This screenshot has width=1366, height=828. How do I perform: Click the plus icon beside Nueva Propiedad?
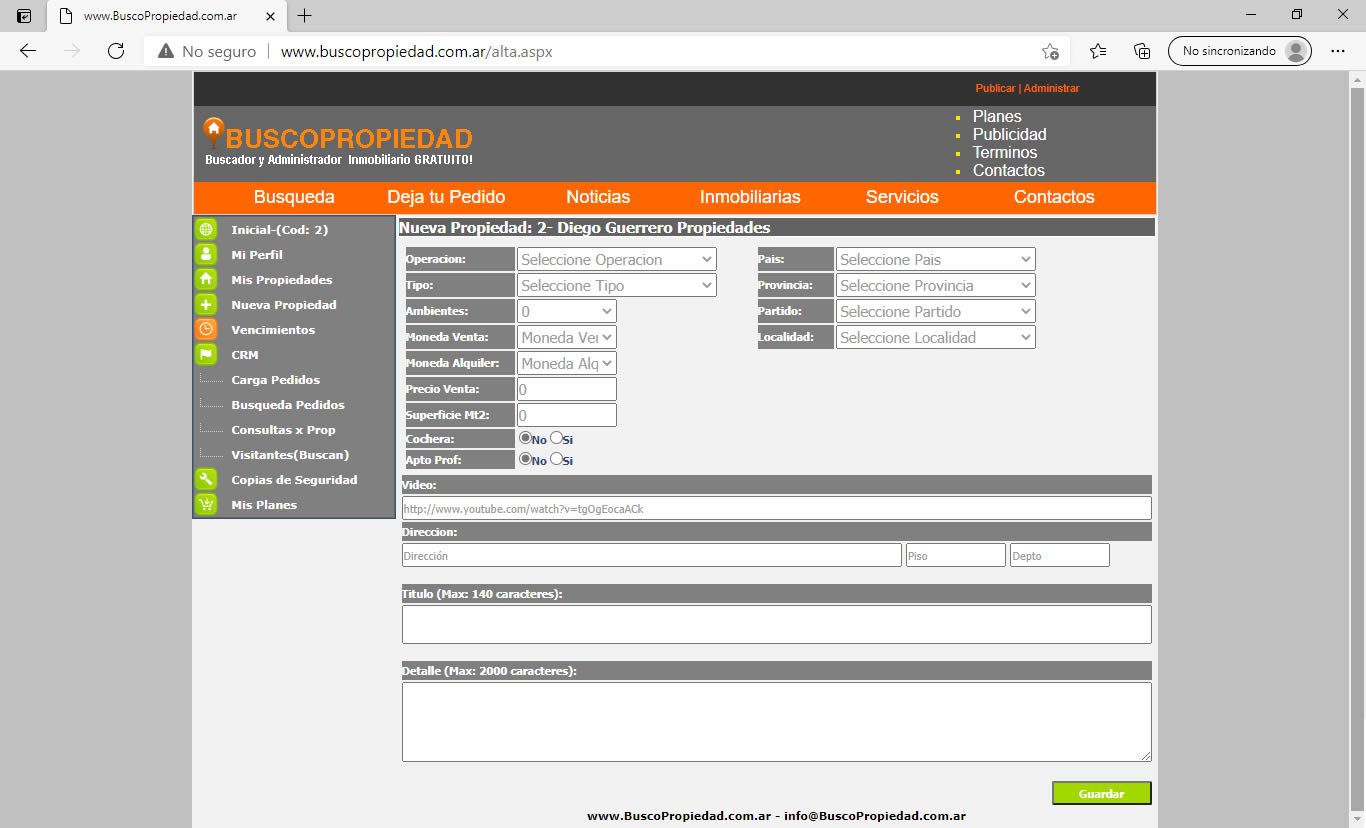click(x=206, y=304)
